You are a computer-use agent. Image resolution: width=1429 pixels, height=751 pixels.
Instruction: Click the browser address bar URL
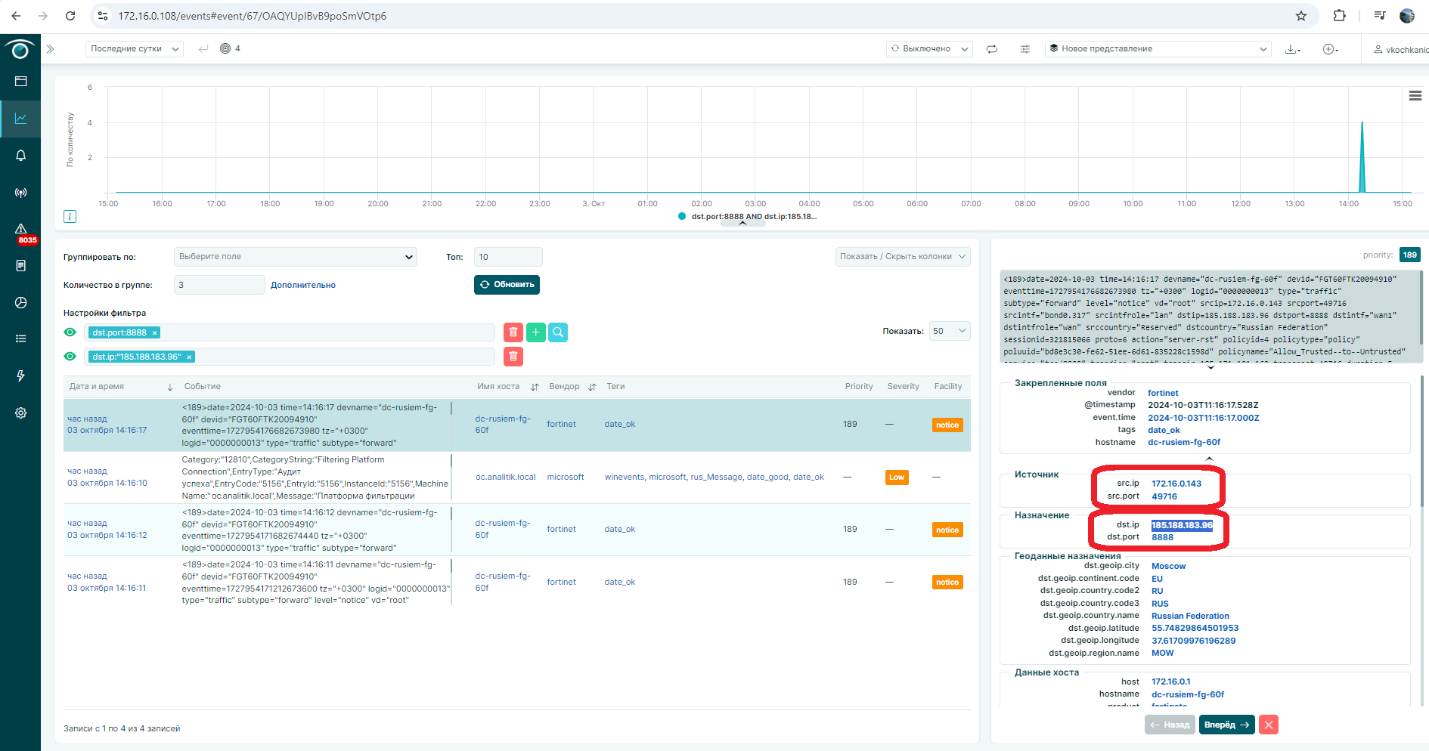(252, 16)
